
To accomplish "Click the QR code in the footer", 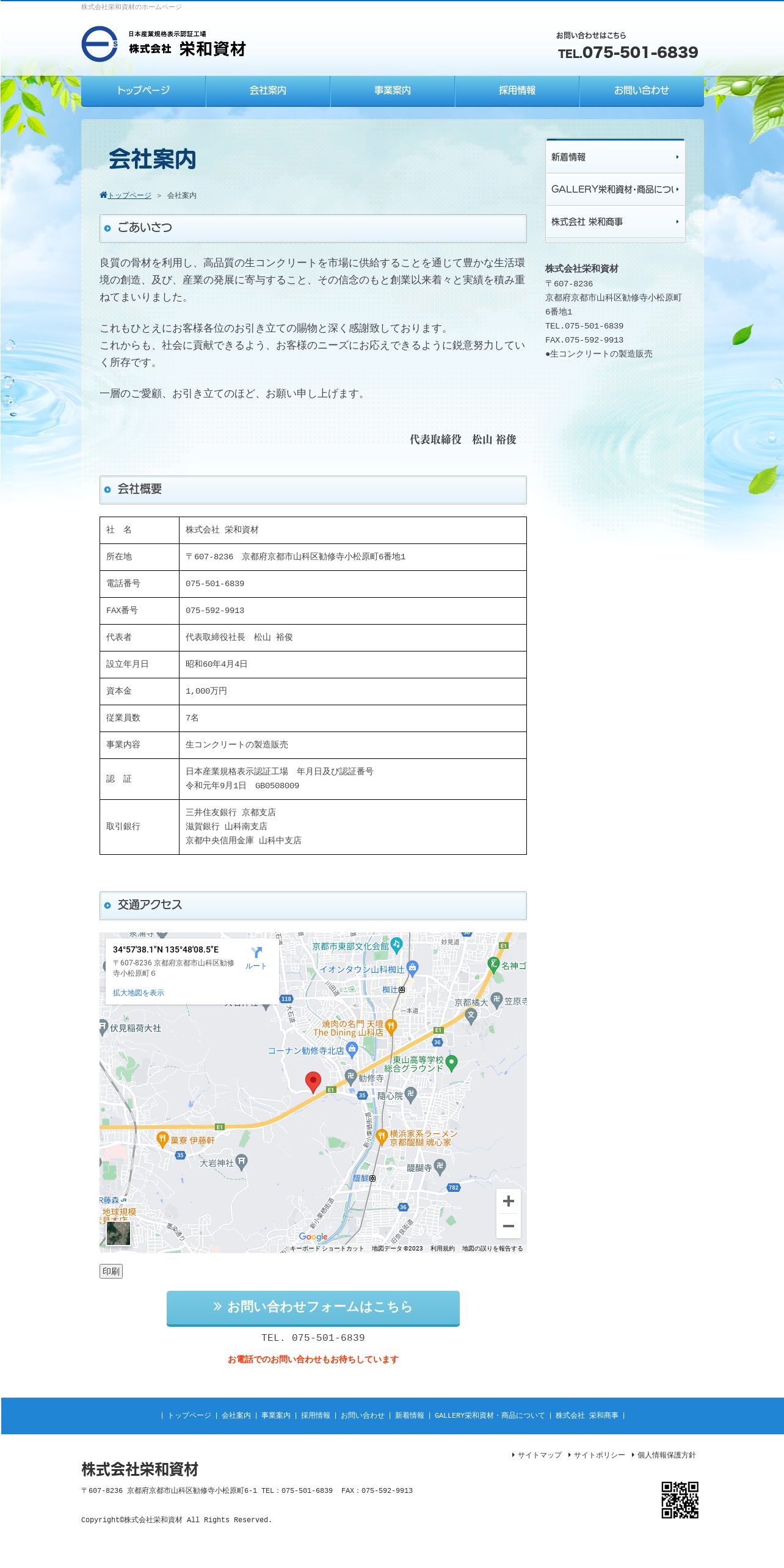I will (x=680, y=1500).
